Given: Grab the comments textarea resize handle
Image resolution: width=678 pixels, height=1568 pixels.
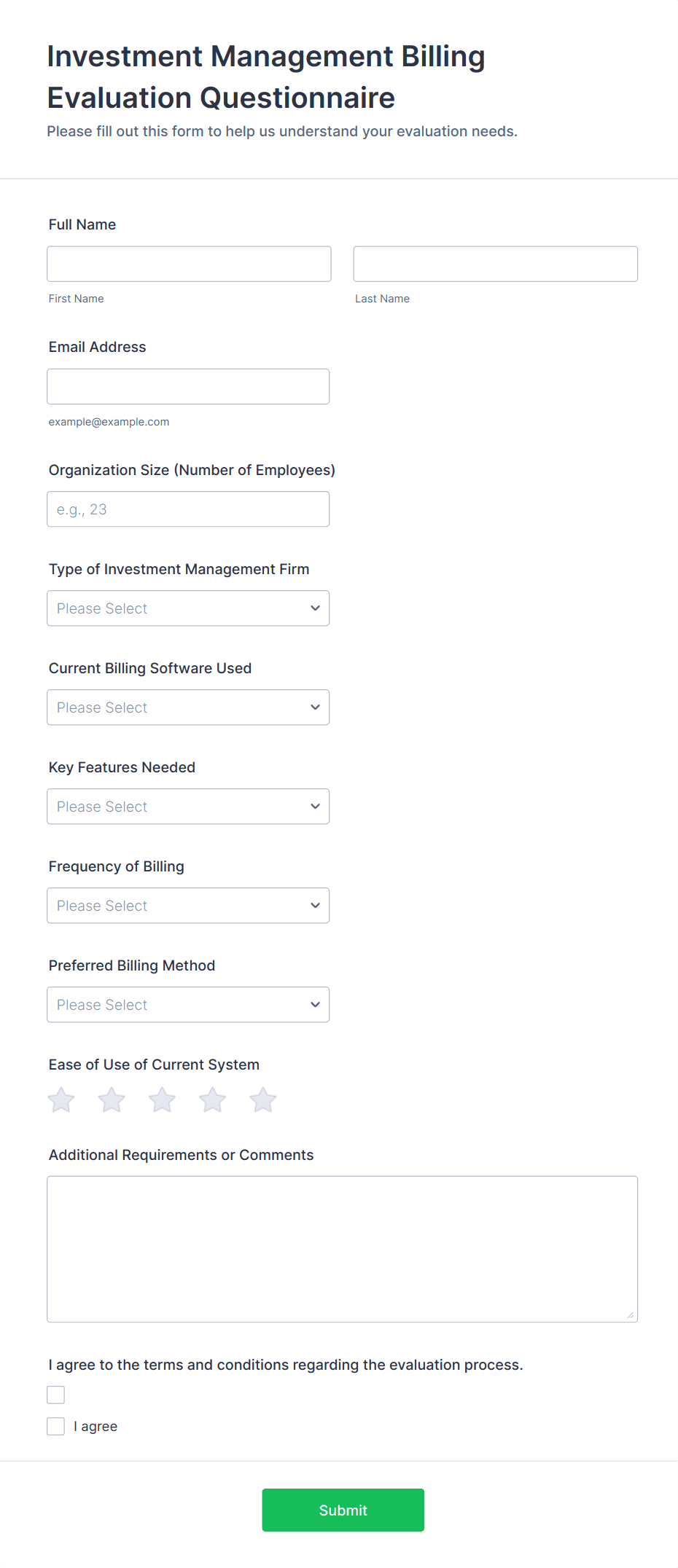Looking at the screenshot, I should tap(631, 1315).
